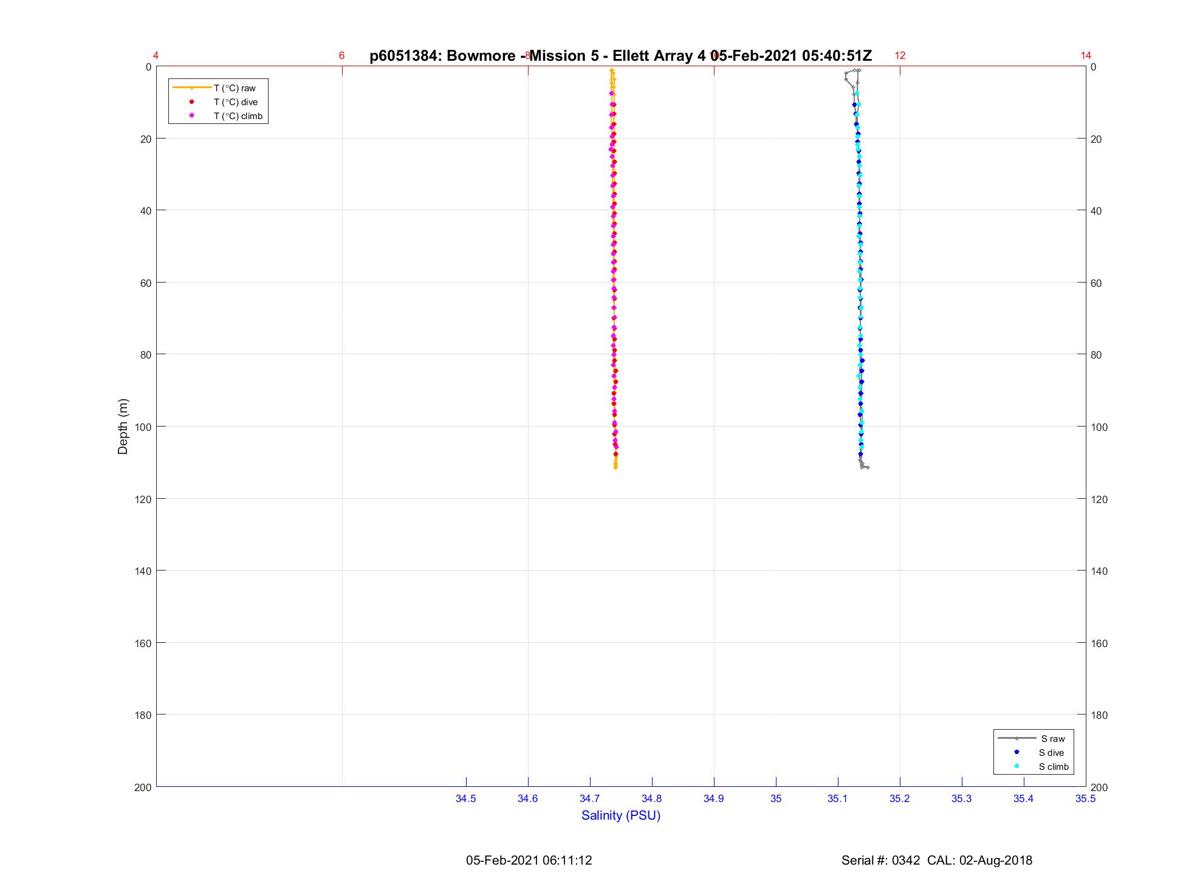Click the red temperature tick label 12
The height and width of the screenshot is (885, 1200).
click(900, 56)
